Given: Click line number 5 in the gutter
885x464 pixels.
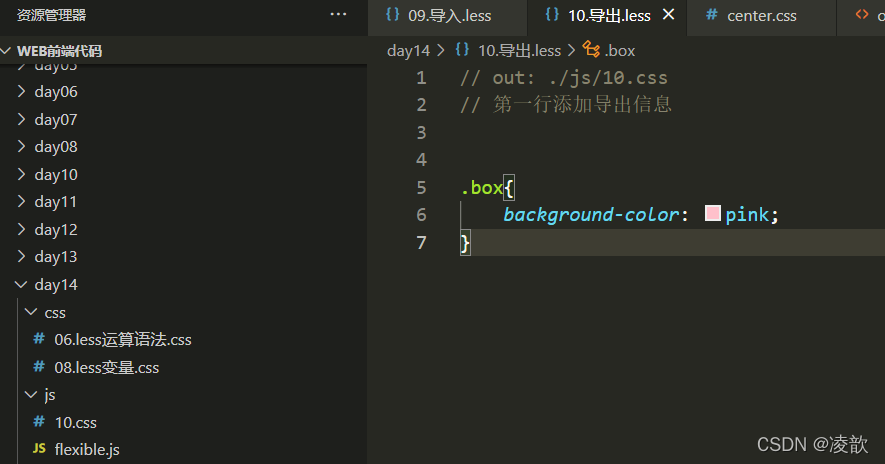Looking at the screenshot, I should [x=421, y=187].
